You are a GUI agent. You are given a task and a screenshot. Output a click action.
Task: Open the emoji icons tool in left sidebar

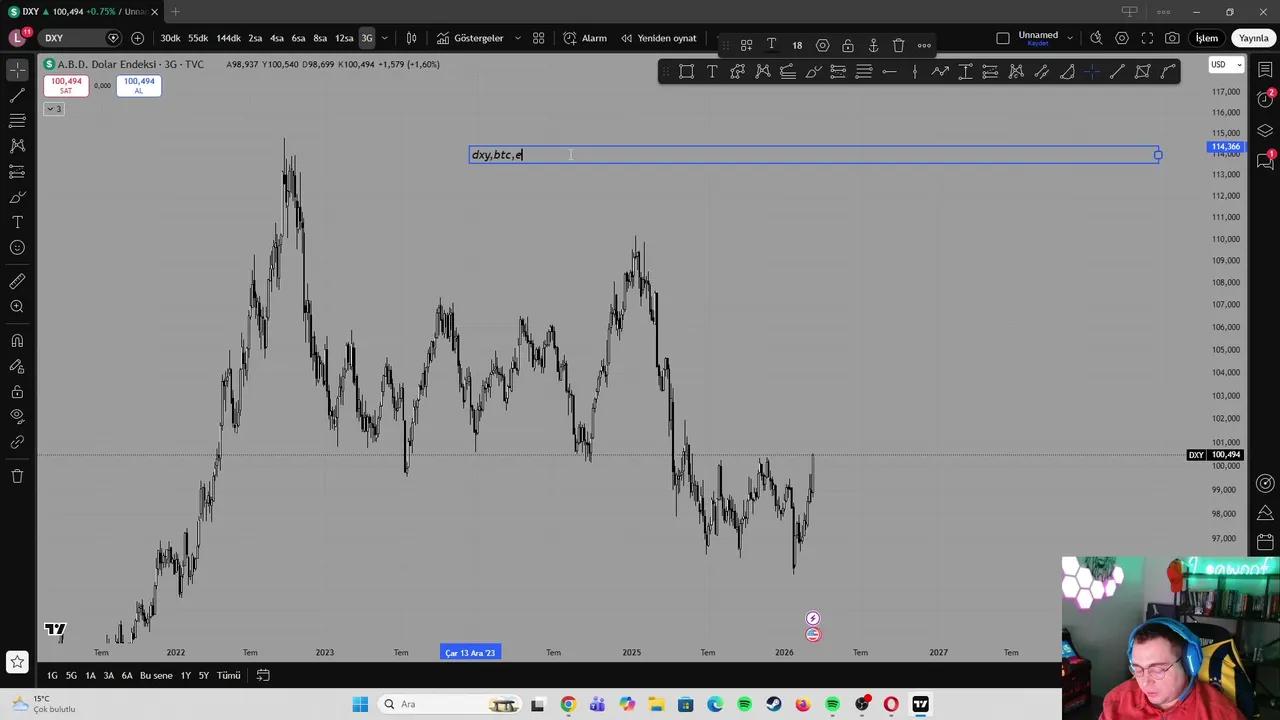[x=17, y=248]
